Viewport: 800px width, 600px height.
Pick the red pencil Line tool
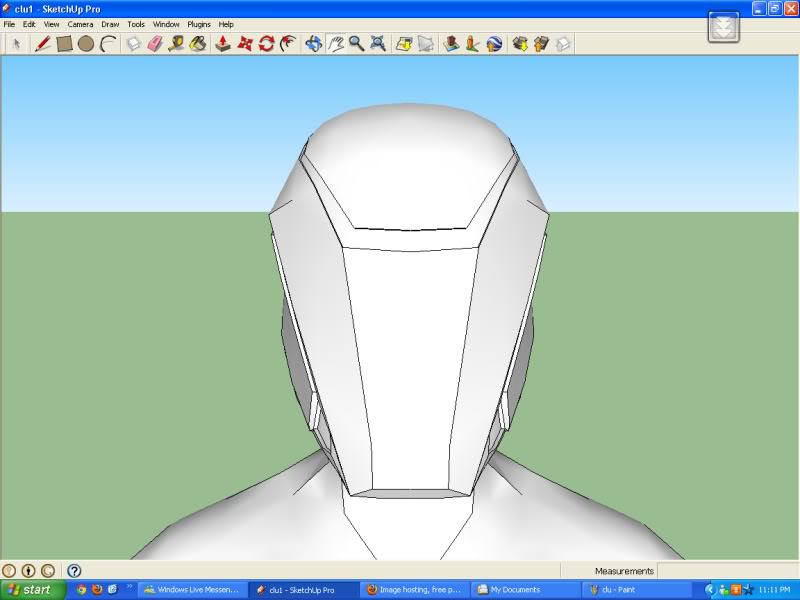click(42, 44)
